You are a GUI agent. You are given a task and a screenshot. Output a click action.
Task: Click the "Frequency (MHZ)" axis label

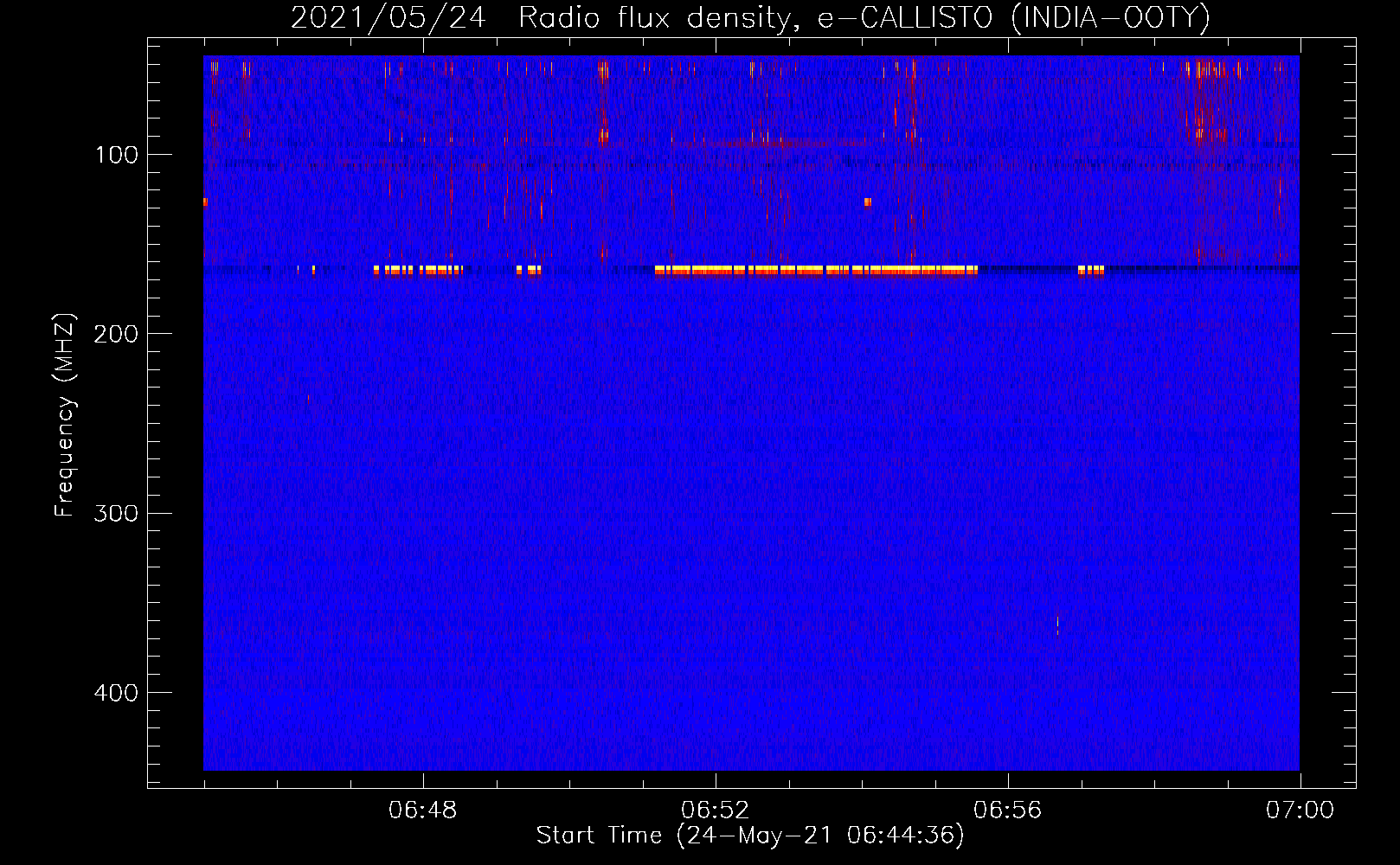tap(65, 415)
